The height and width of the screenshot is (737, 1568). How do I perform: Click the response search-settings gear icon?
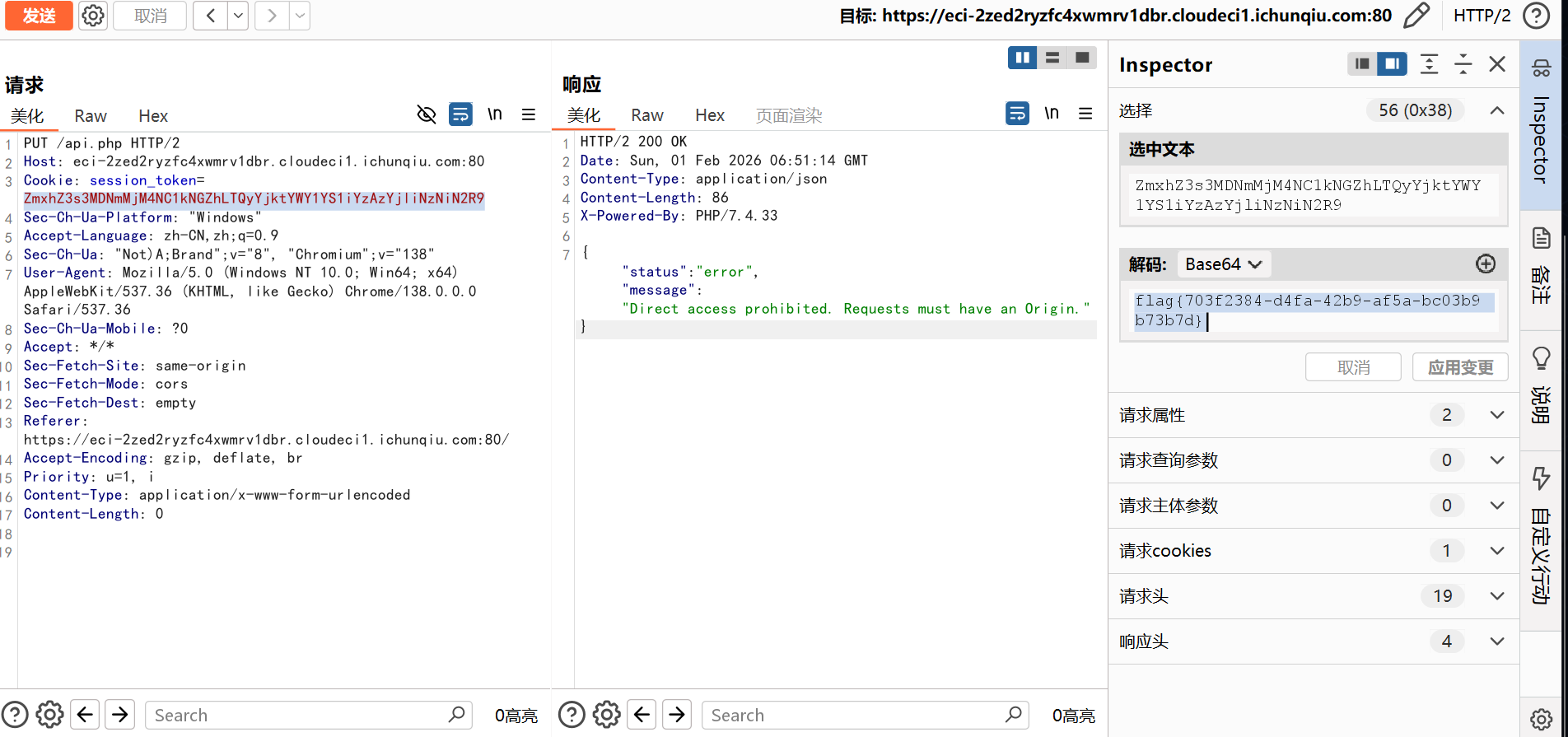[x=606, y=715]
